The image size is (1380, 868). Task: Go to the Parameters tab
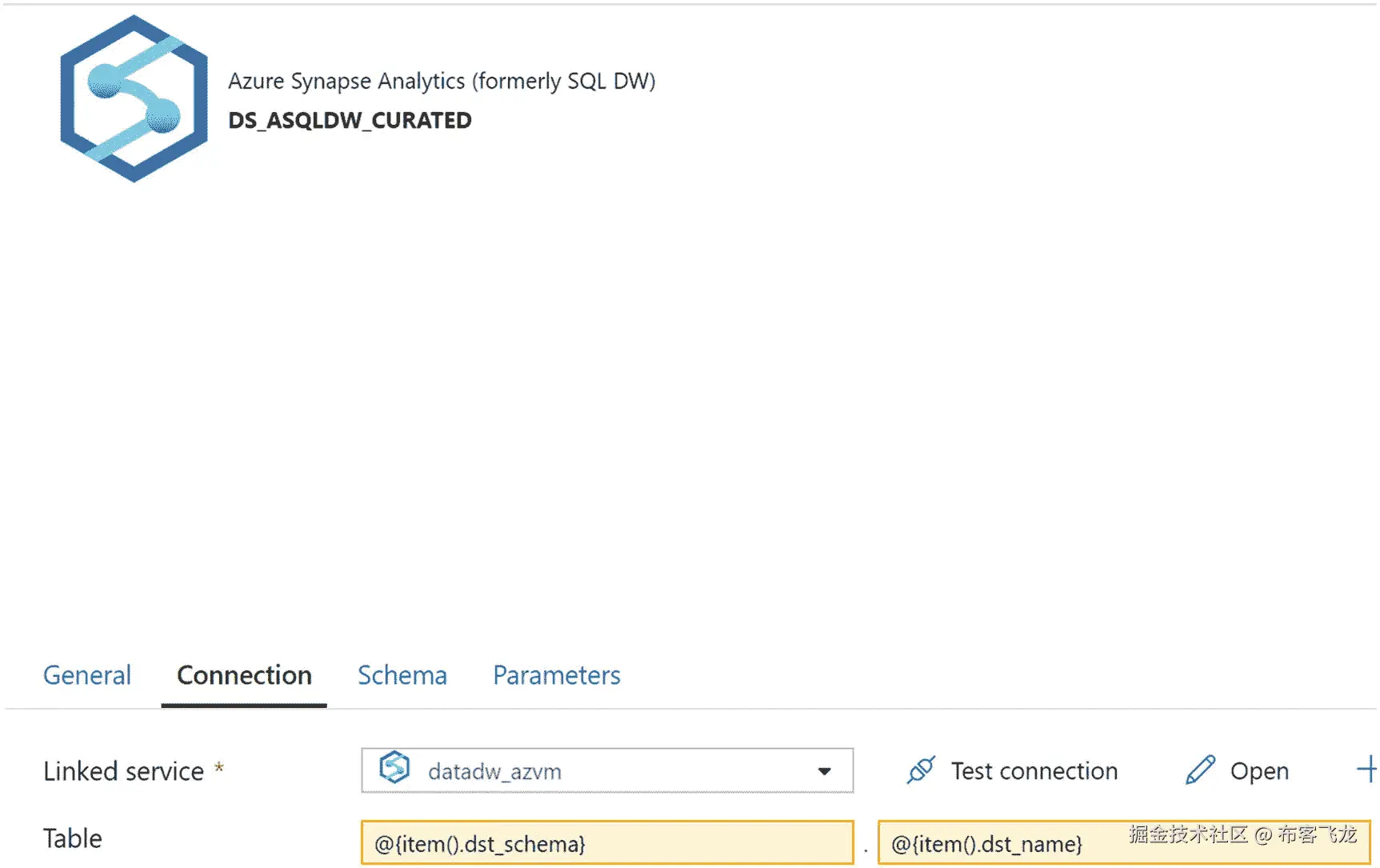pyautogui.click(x=556, y=675)
